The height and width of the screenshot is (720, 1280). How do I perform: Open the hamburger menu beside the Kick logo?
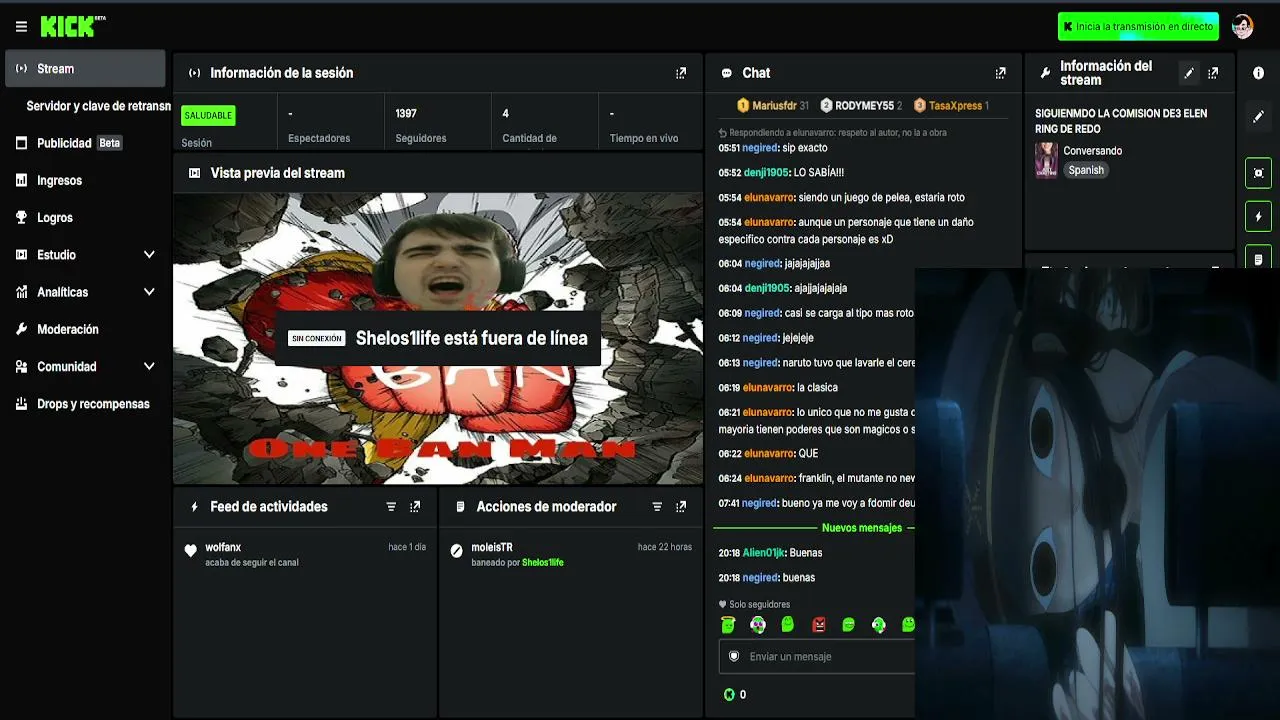pos(21,27)
